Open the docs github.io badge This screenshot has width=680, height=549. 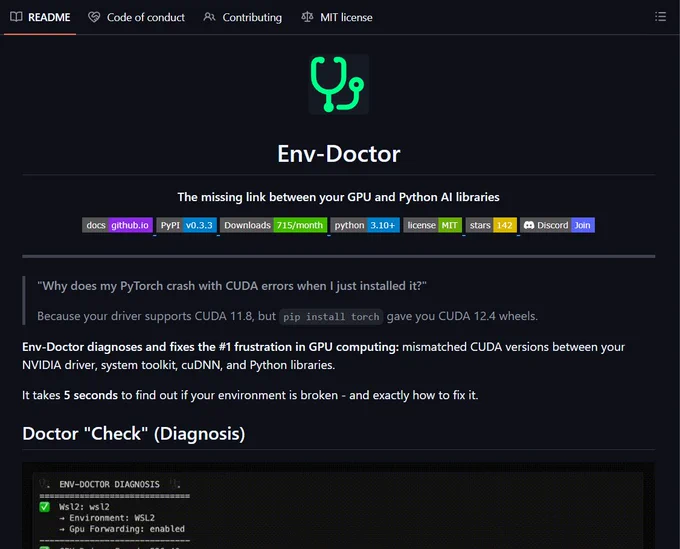117,225
